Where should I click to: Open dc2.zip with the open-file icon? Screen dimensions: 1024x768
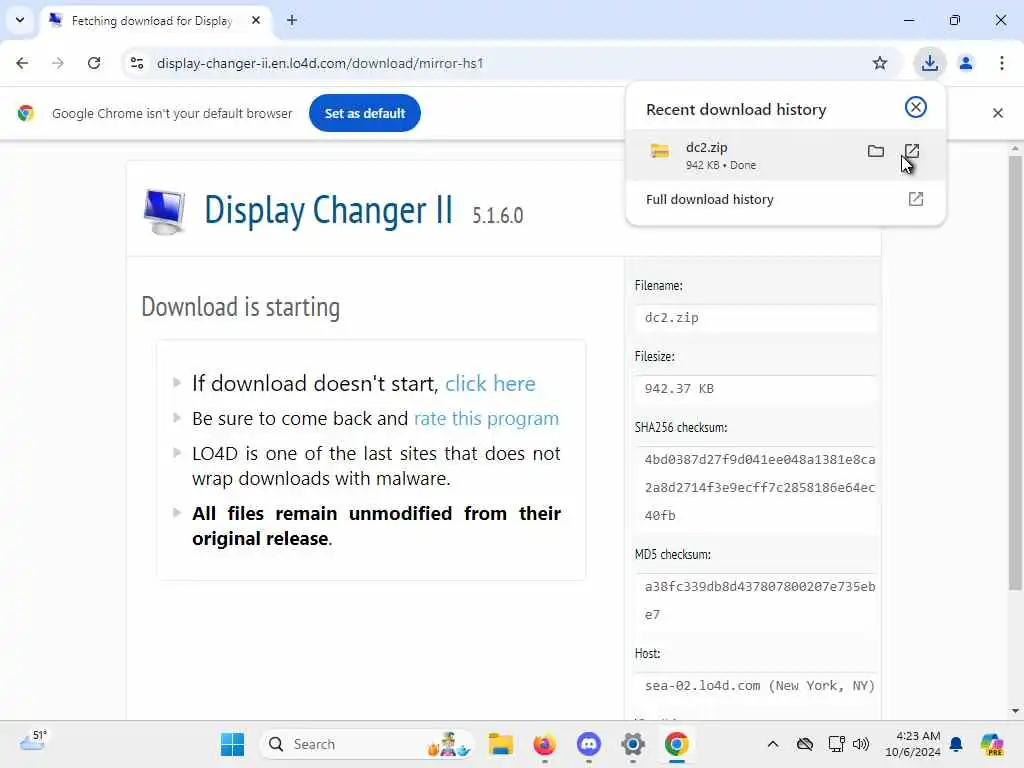point(912,152)
